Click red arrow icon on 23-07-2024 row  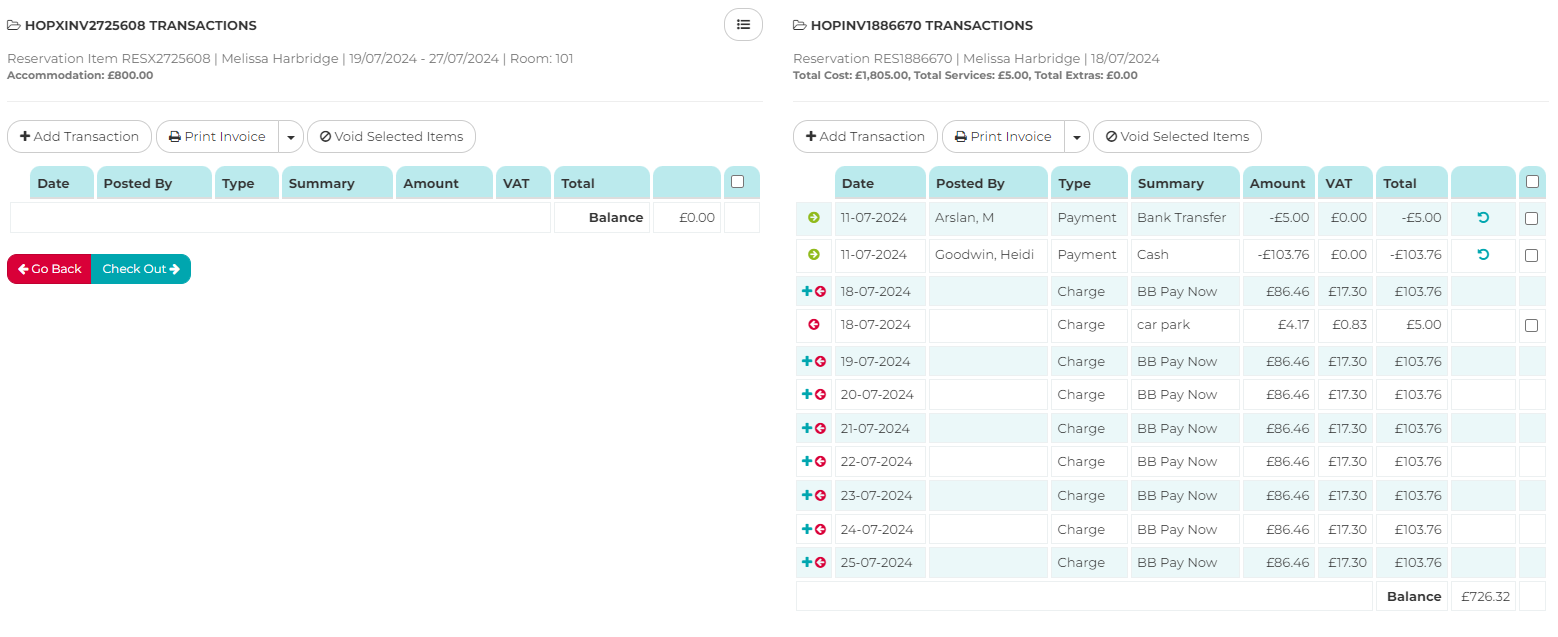tap(821, 496)
